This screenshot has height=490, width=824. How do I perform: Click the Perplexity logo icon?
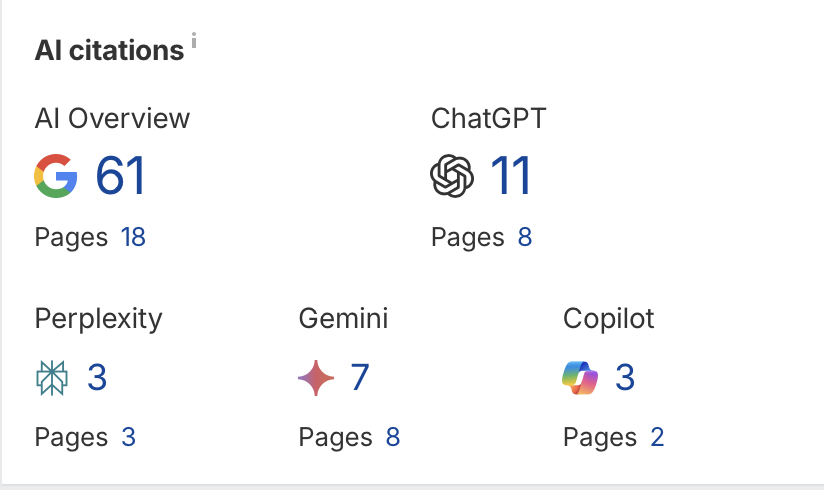pyautogui.click(x=52, y=378)
